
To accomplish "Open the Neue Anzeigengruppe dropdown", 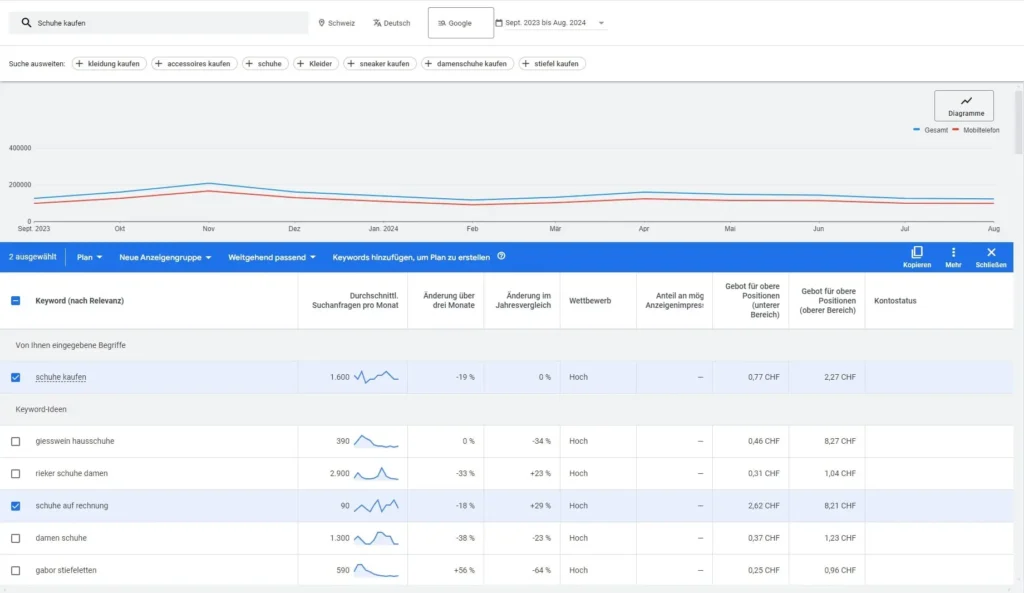I will pos(165,257).
